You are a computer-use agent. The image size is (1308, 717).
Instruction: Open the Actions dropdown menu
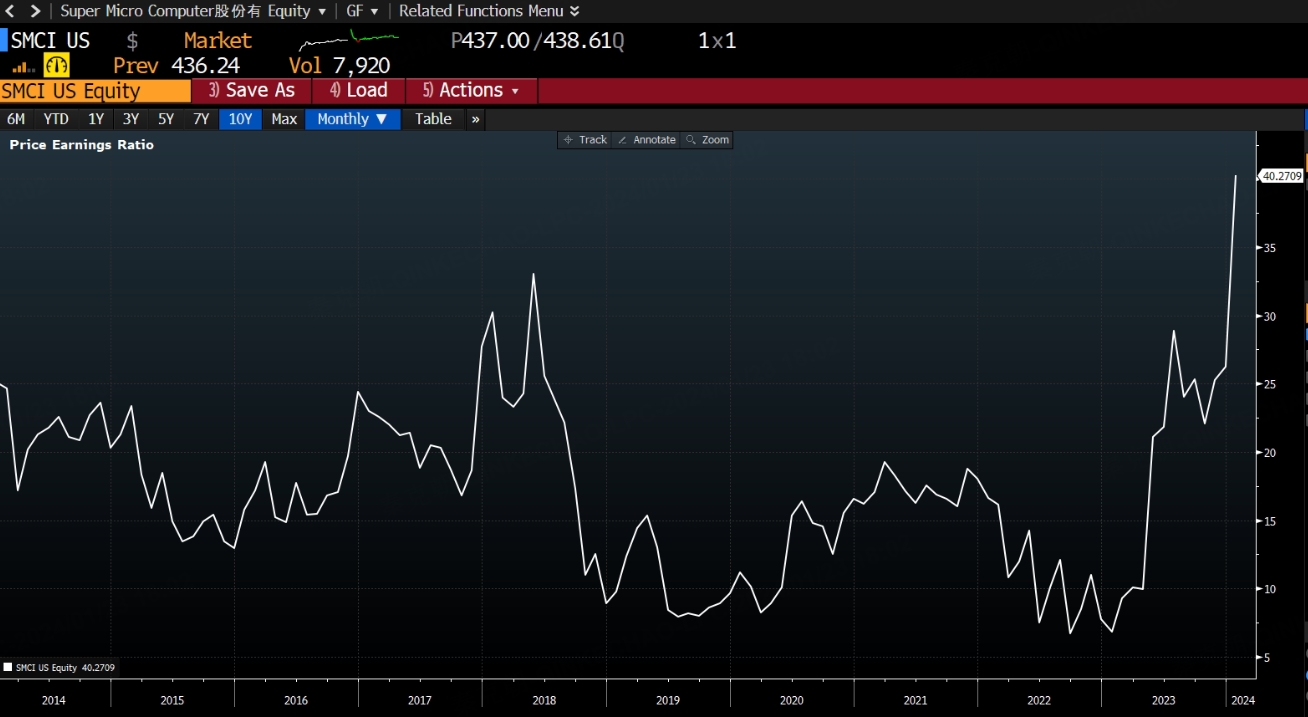[x=471, y=90]
